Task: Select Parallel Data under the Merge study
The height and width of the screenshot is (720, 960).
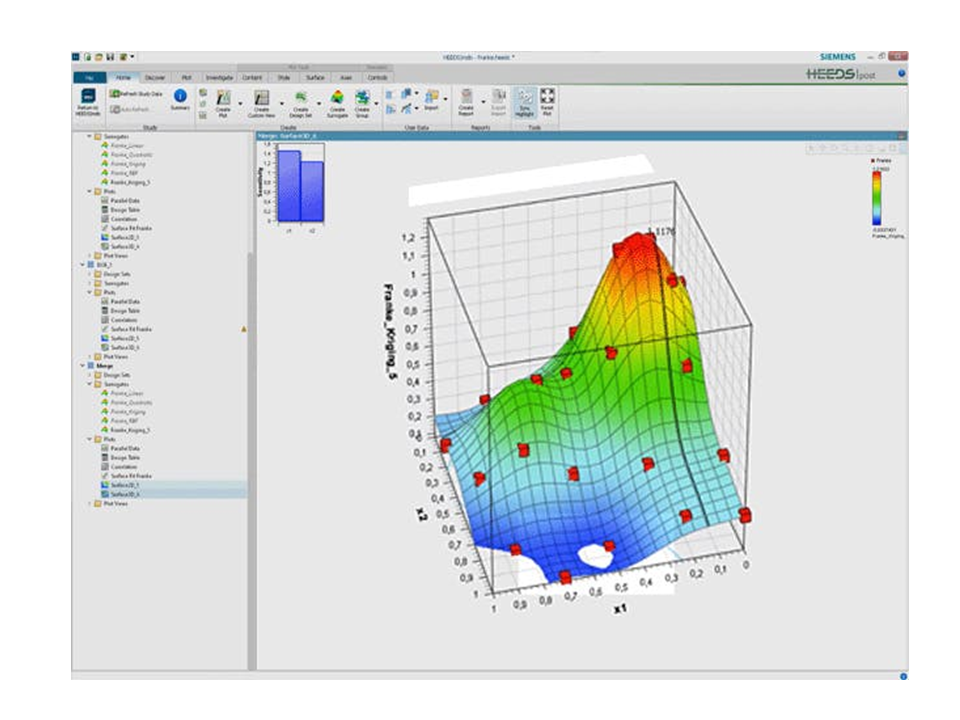Action: tap(121, 448)
